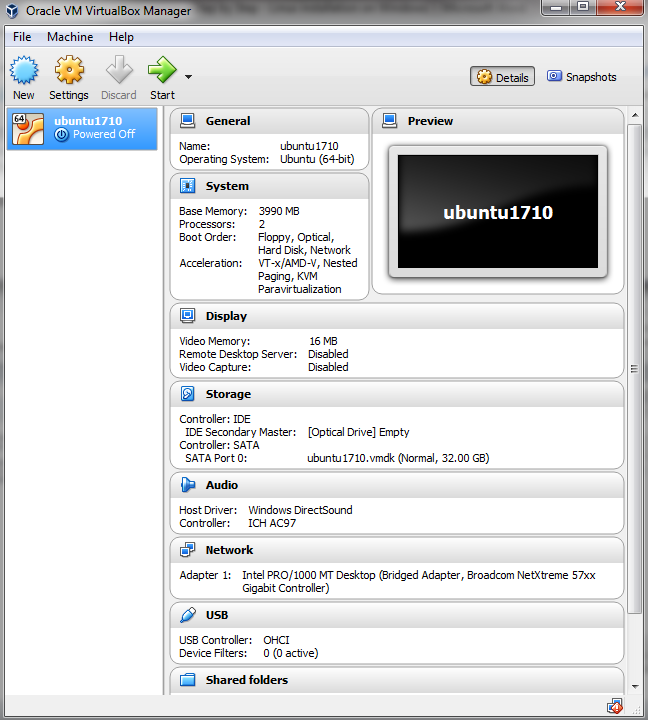Click the Discard arrow icon
The image size is (648, 720).
tap(119, 70)
